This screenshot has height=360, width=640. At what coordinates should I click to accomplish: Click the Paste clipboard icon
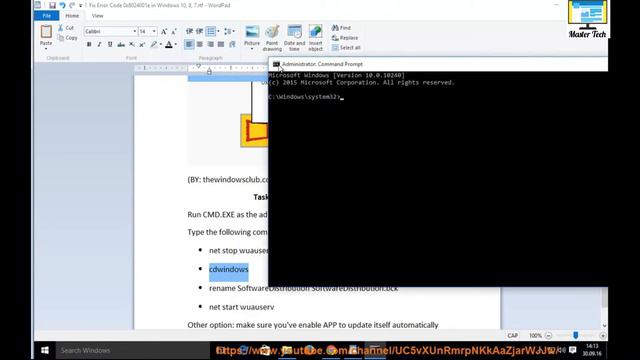46,31
